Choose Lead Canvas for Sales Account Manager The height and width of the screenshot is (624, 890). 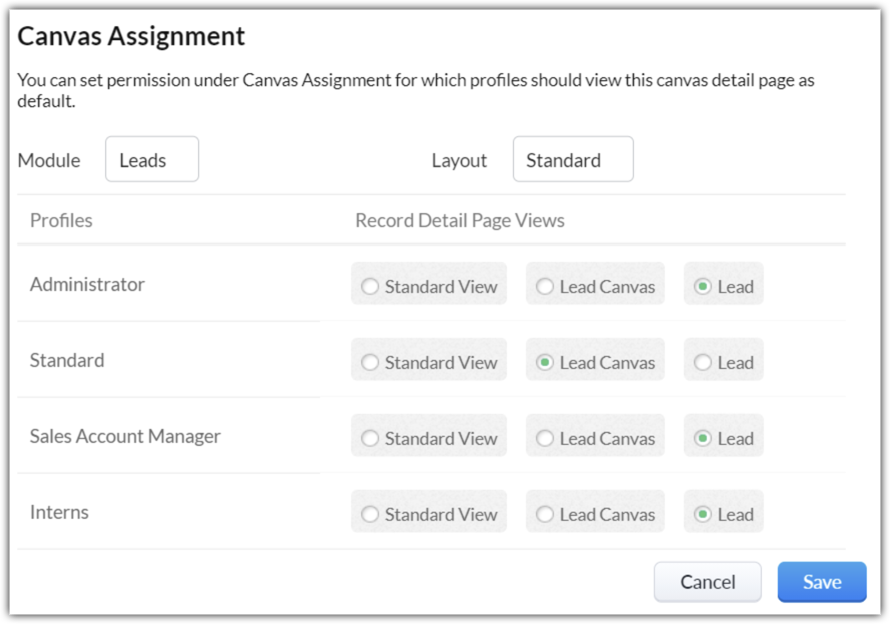point(545,439)
